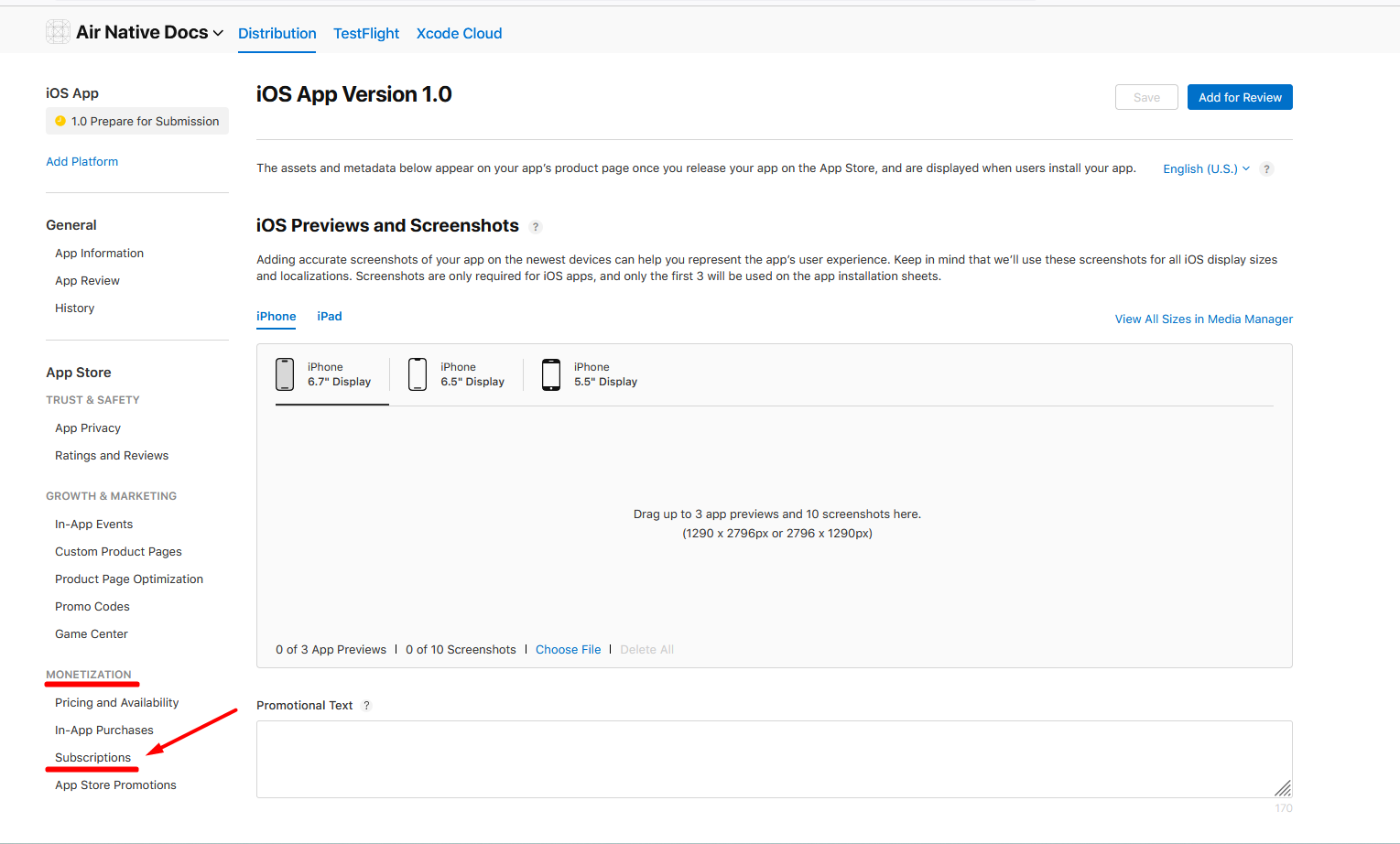Click the help icon next to English (U.S.)
Viewport: 1400px width, 844px height.
pos(1266,168)
